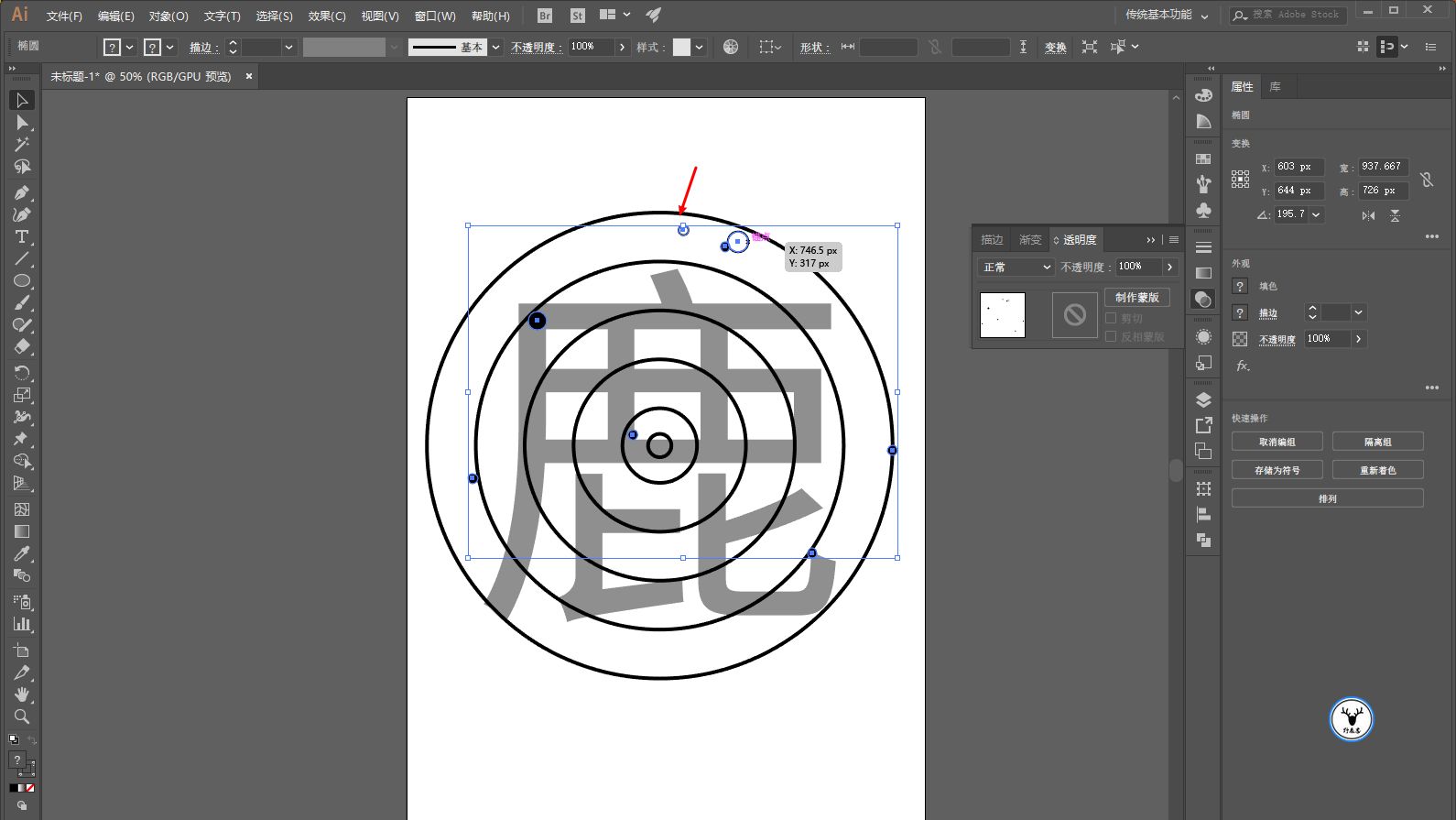1456x820 pixels.
Task: Click the stroke swatch in Appearance section
Action: [x=1240, y=312]
